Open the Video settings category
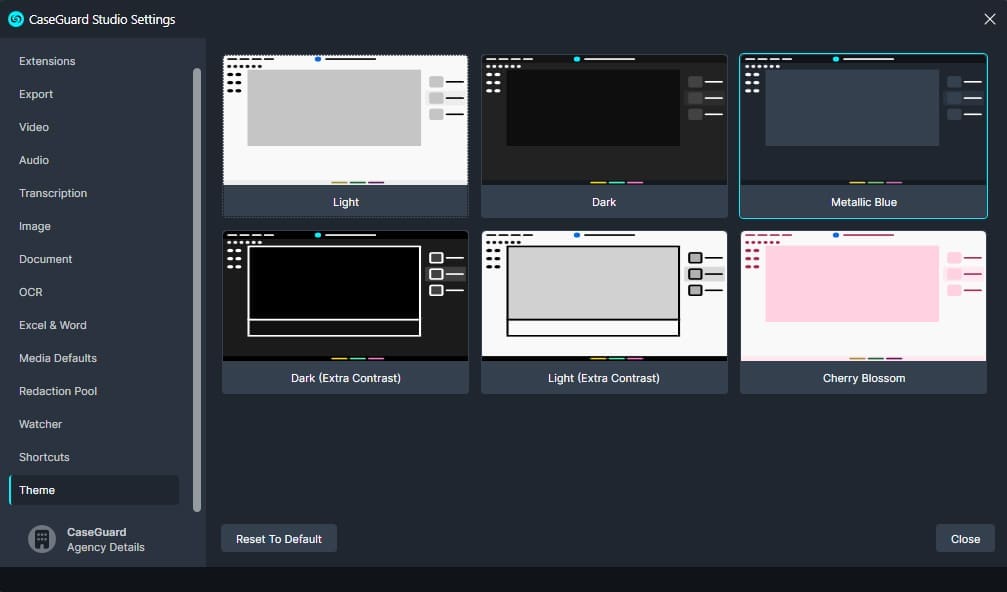This screenshot has height=592, width=1007. tap(34, 127)
